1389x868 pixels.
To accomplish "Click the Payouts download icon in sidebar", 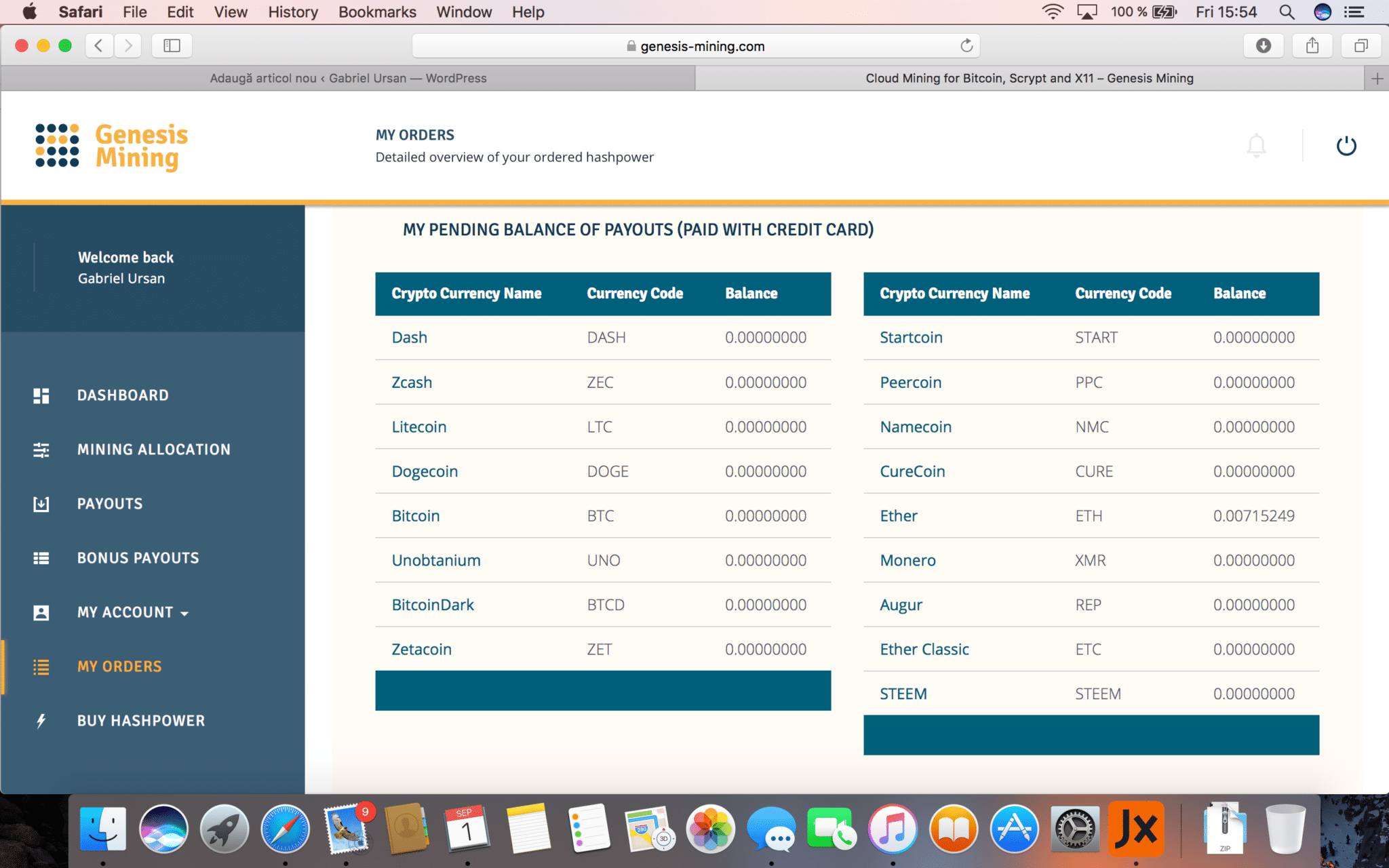I will [41, 504].
